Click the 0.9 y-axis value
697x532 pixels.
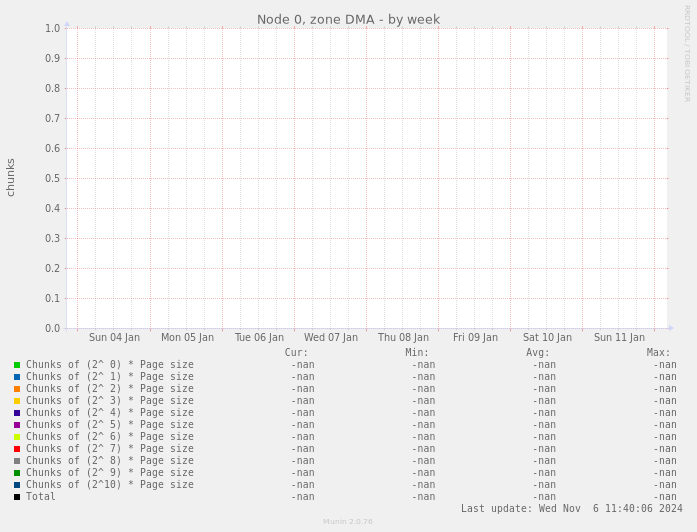[x=52, y=59]
